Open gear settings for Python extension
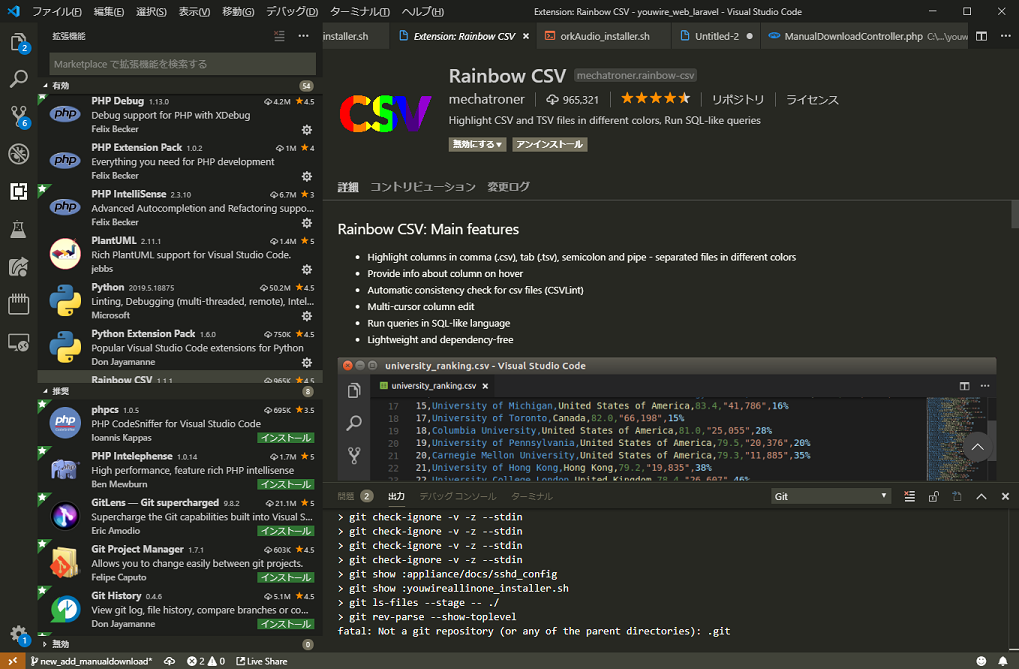 click(307, 316)
